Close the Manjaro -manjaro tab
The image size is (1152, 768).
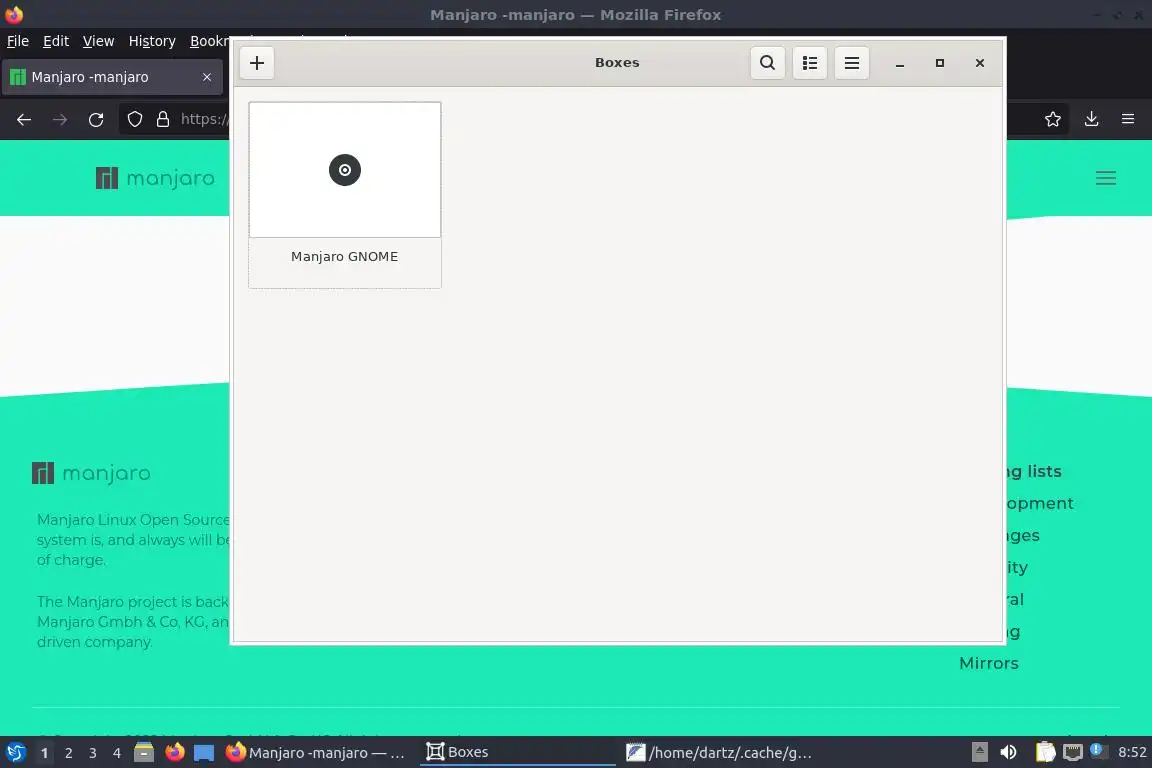(207, 77)
